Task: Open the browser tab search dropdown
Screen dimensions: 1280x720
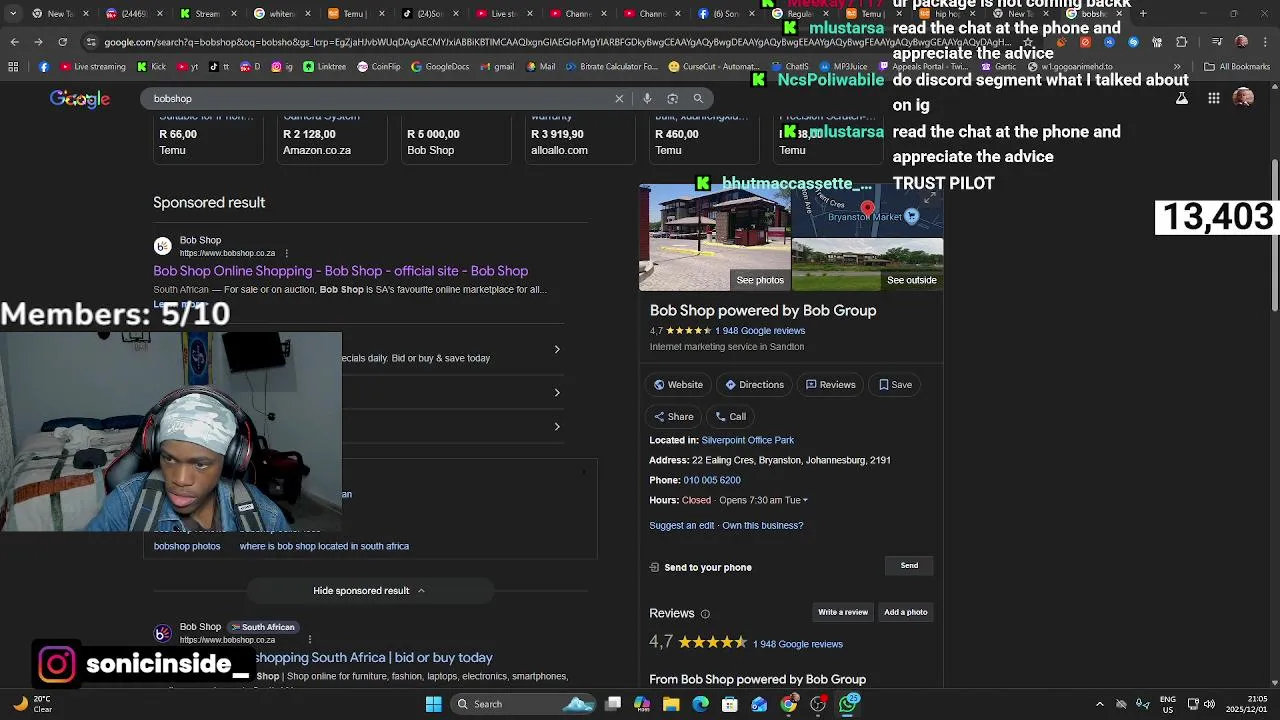Action: (x=14, y=14)
